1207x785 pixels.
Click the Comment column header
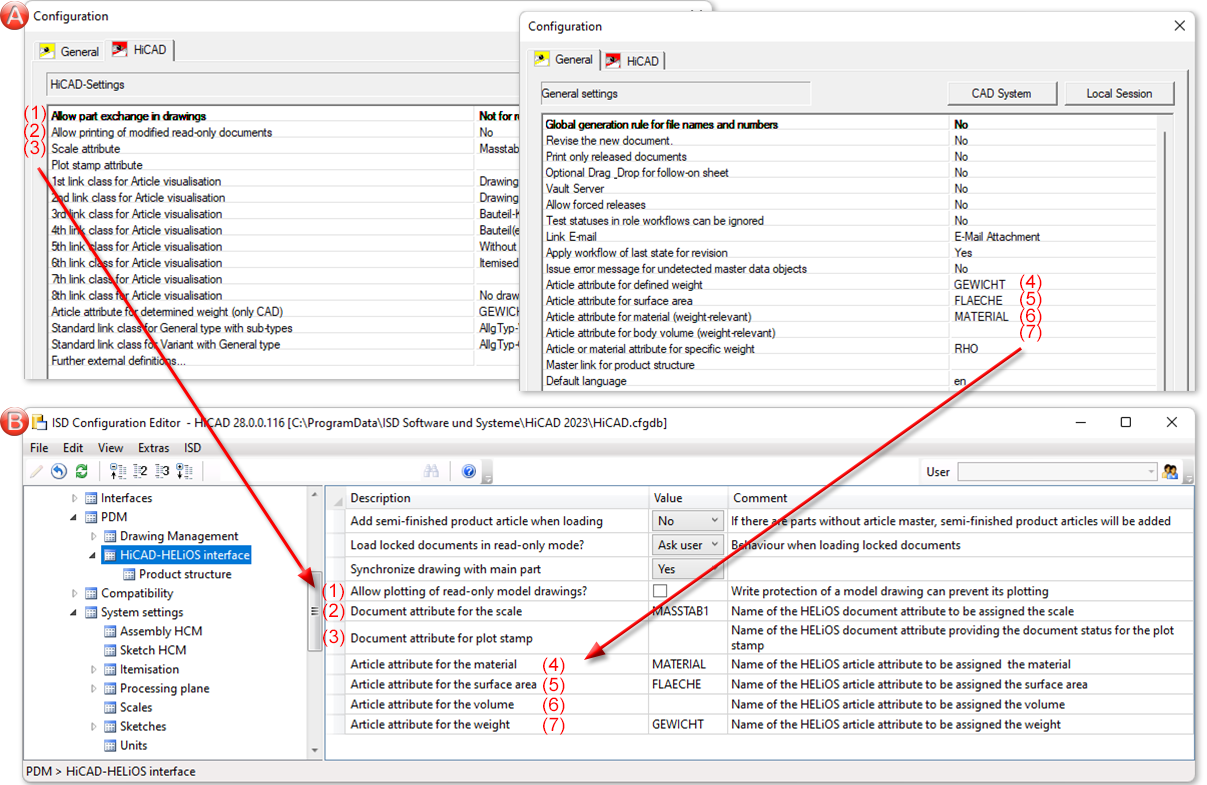[x=960, y=497]
